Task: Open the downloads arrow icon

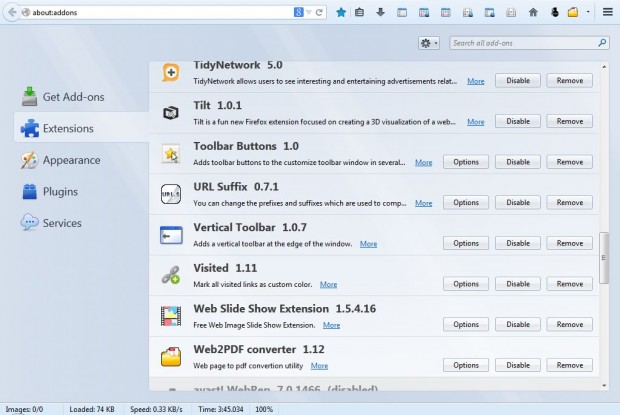Action: (x=380, y=12)
